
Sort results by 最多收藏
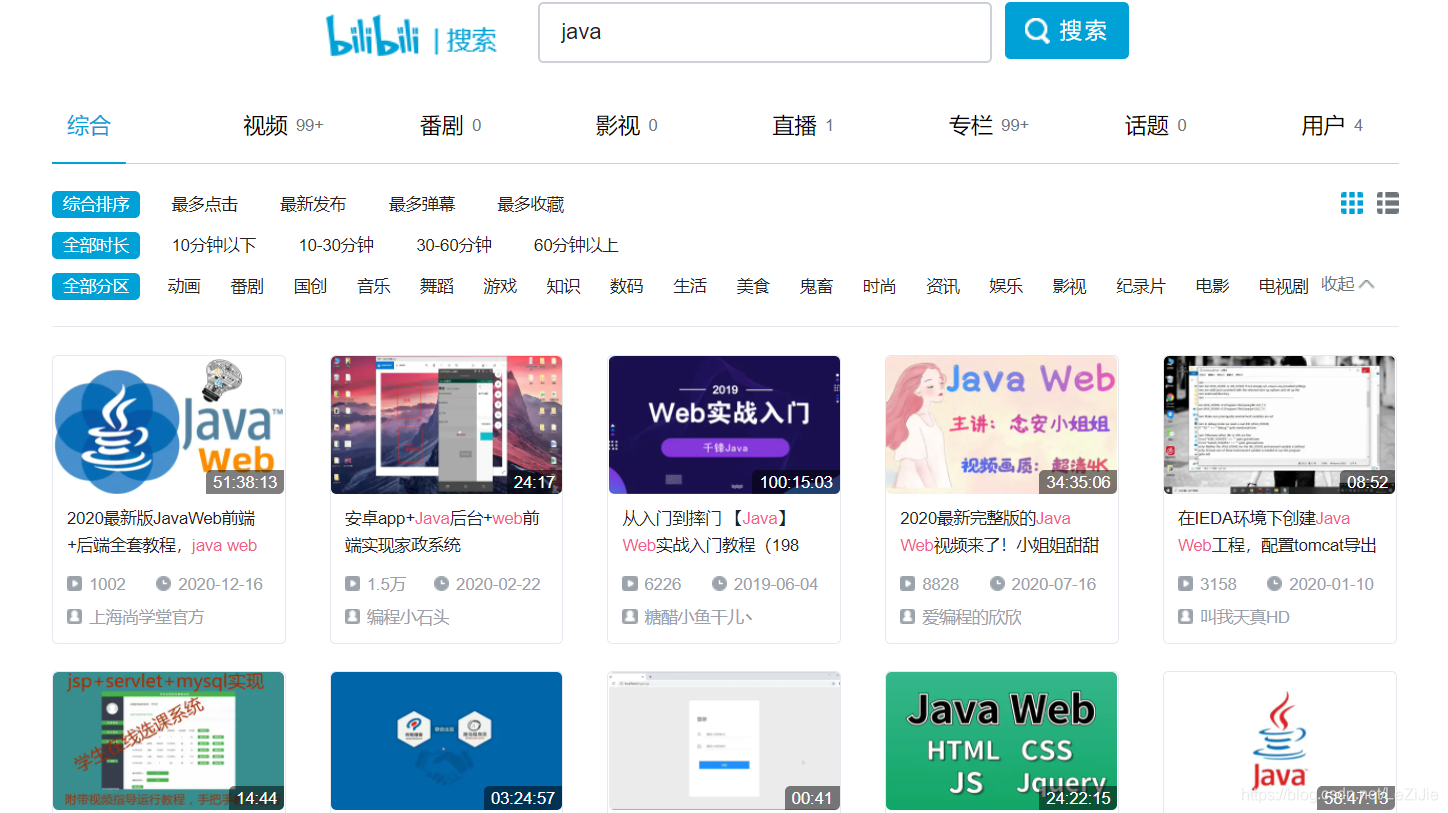click(531, 204)
